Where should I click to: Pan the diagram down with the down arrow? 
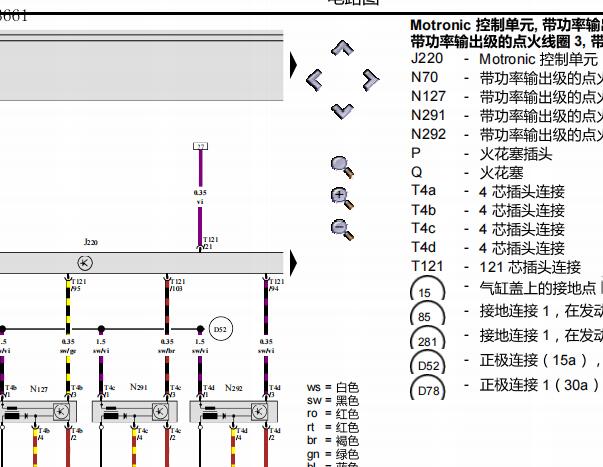(342, 112)
